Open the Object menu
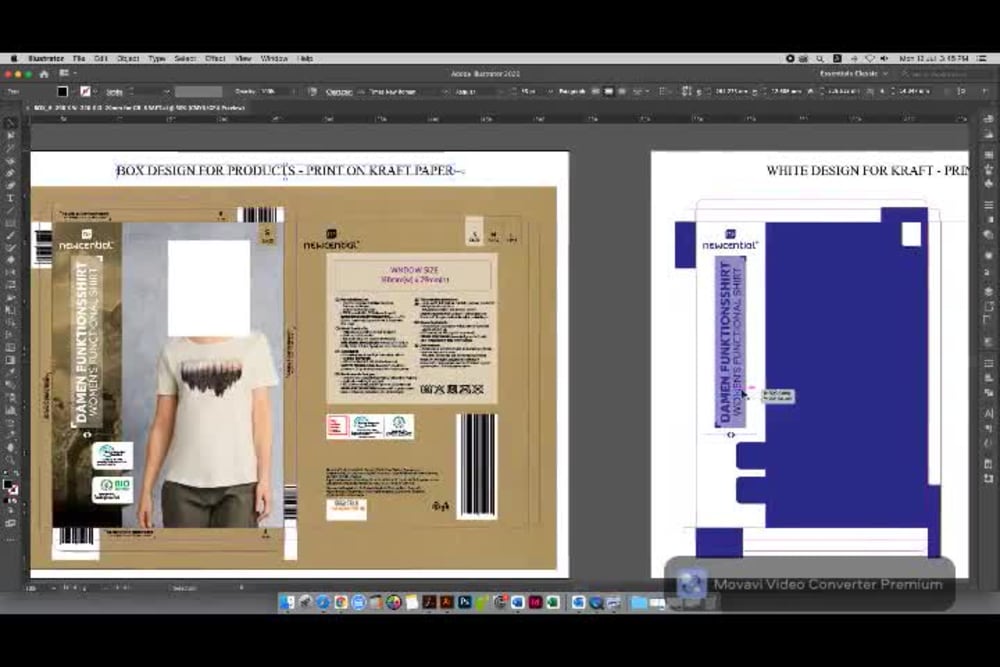 128,59
